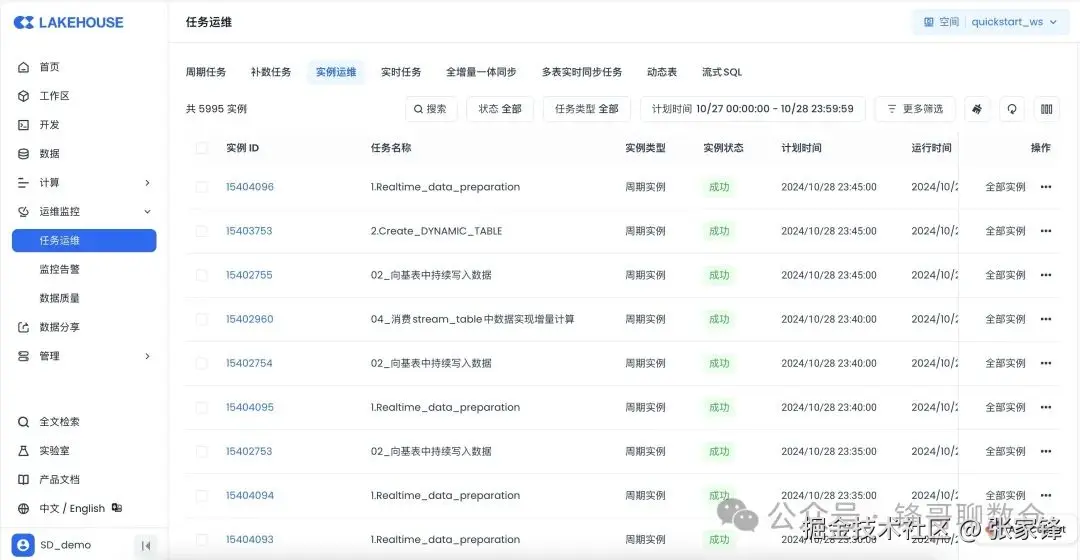The height and width of the screenshot is (560, 1080).
Task: Click the 实验室 flask icon
Action: tap(23, 450)
